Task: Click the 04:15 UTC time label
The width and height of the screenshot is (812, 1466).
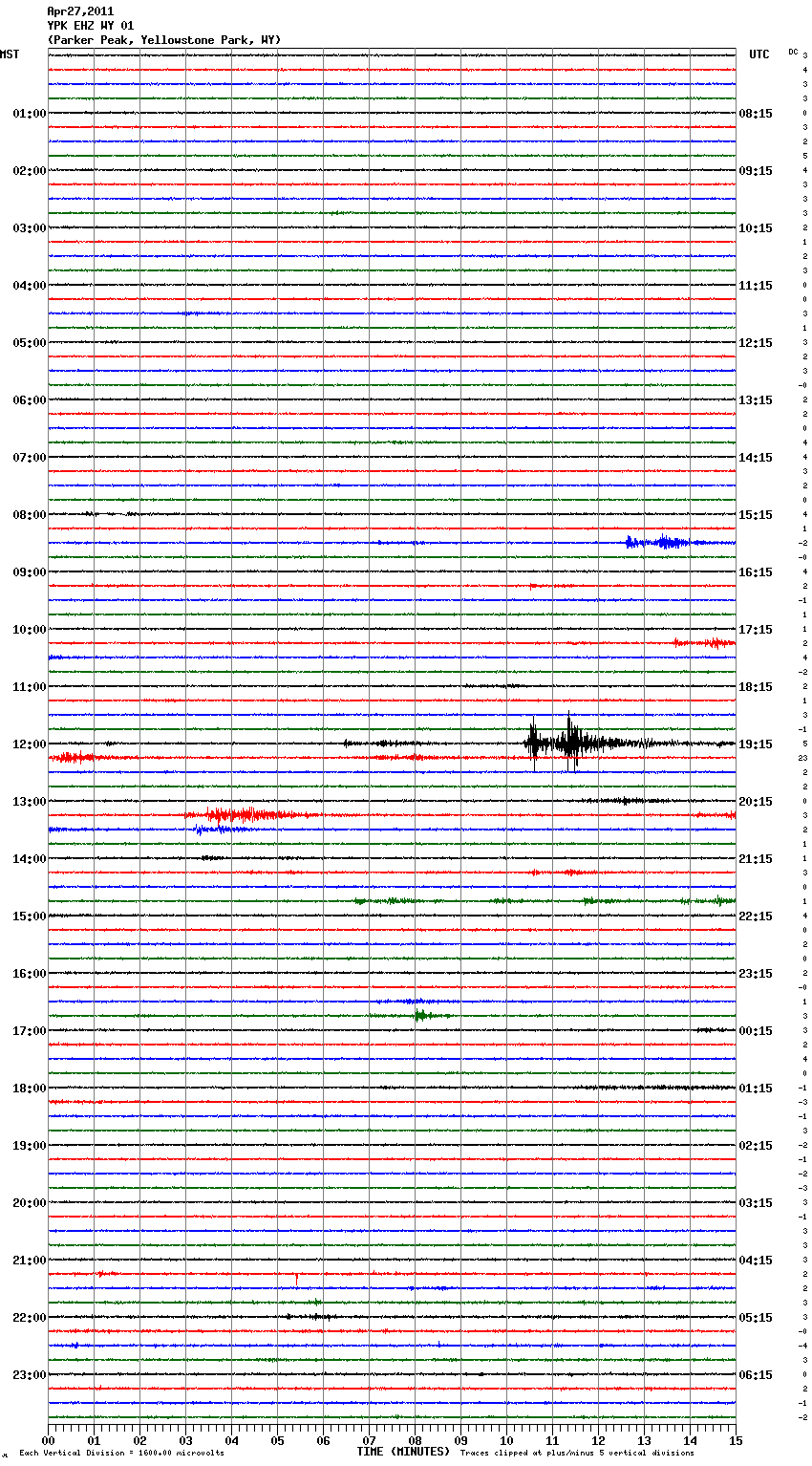Action: [x=756, y=1261]
